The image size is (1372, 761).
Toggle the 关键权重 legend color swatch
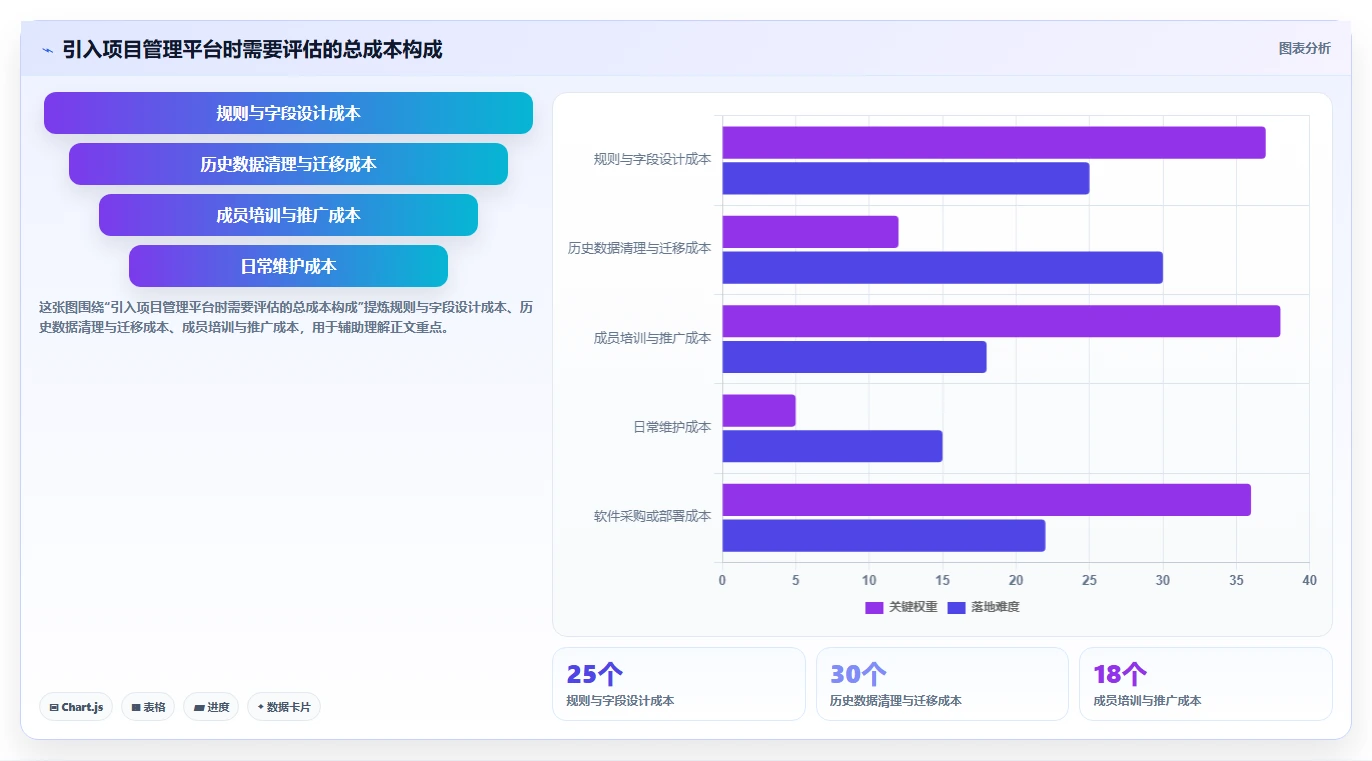point(874,607)
